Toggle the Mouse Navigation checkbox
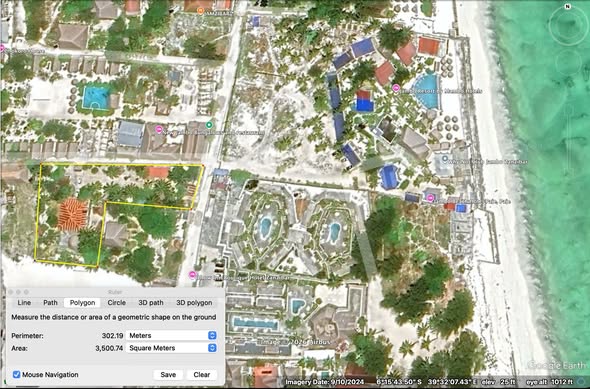Image resolution: width=590 pixels, height=389 pixels. [17, 374]
